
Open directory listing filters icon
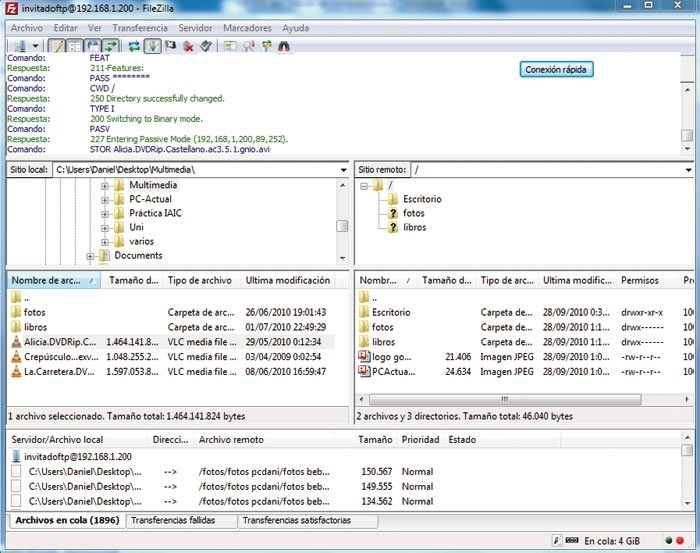coord(230,46)
